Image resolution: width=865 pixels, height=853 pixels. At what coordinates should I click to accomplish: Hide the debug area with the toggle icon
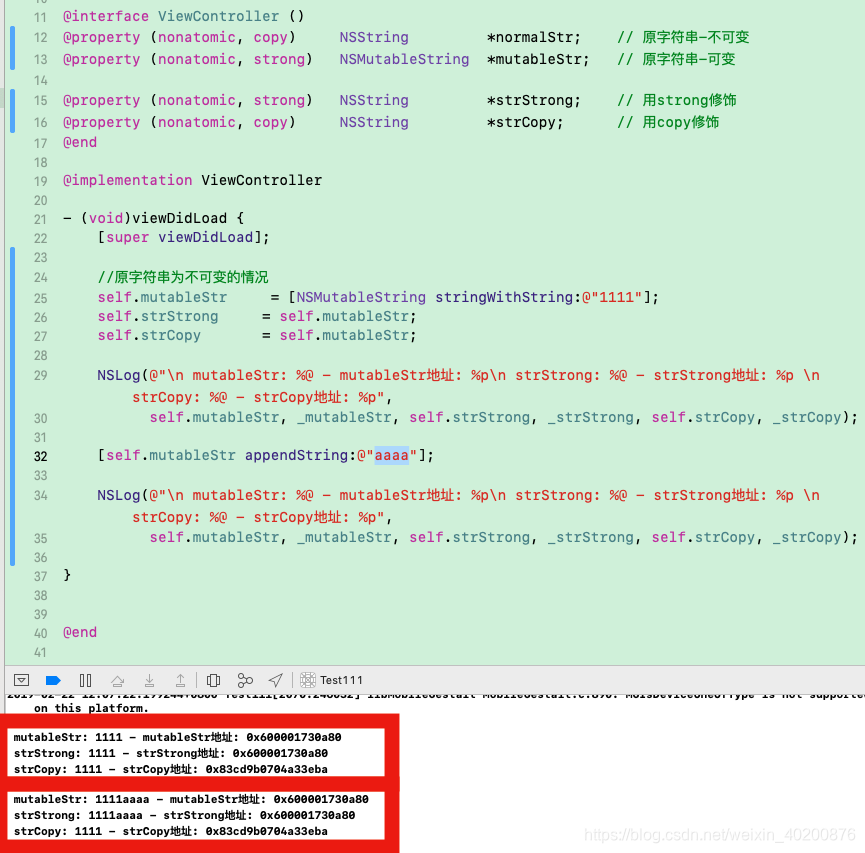[x=22, y=680]
